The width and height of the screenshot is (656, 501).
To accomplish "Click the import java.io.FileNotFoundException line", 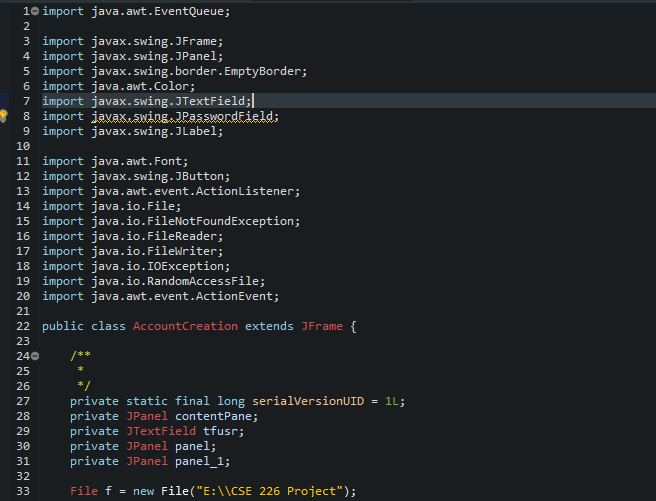I will tap(171, 221).
